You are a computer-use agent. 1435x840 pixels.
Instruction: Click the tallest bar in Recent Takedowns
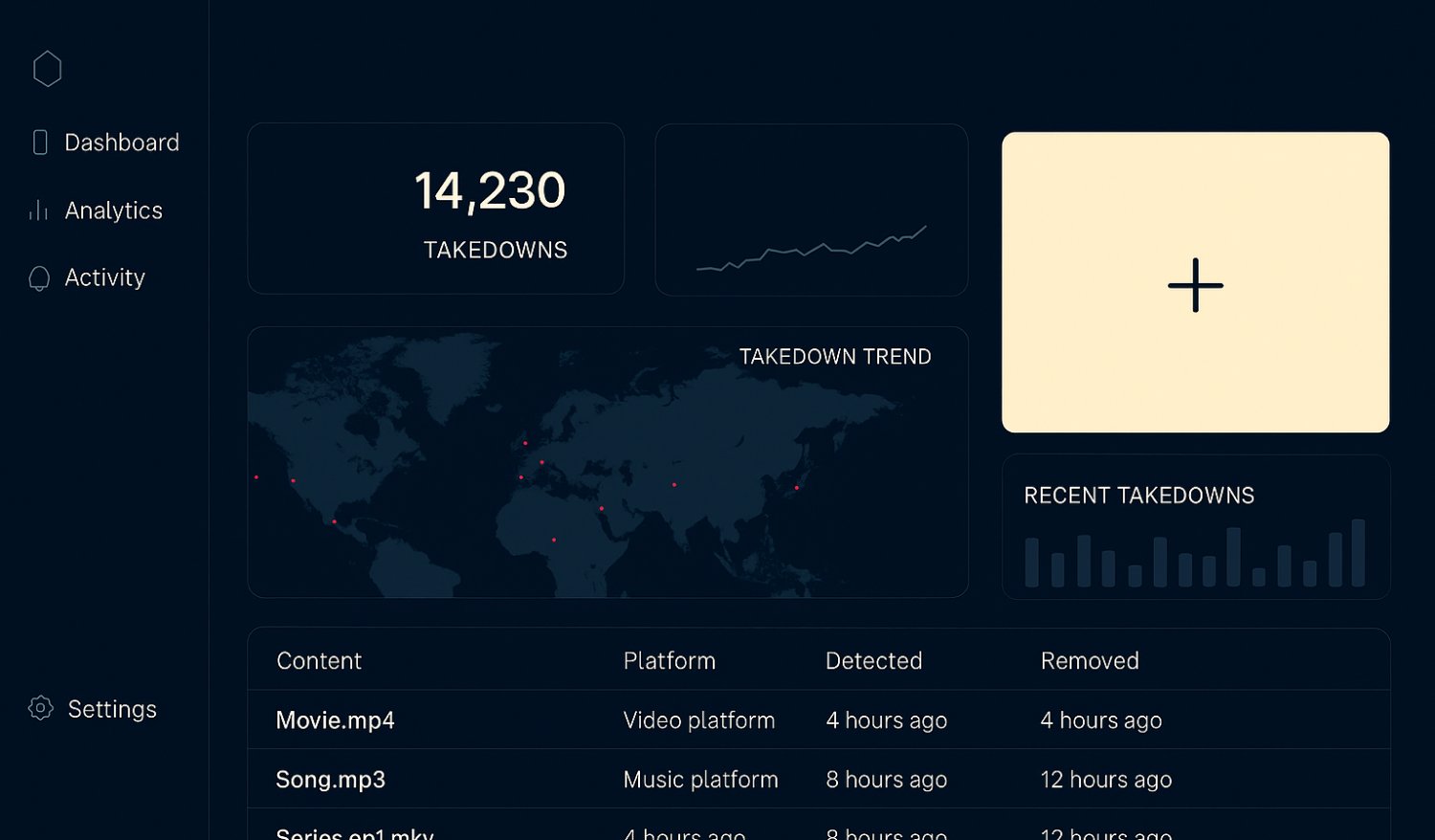coord(1358,553)
